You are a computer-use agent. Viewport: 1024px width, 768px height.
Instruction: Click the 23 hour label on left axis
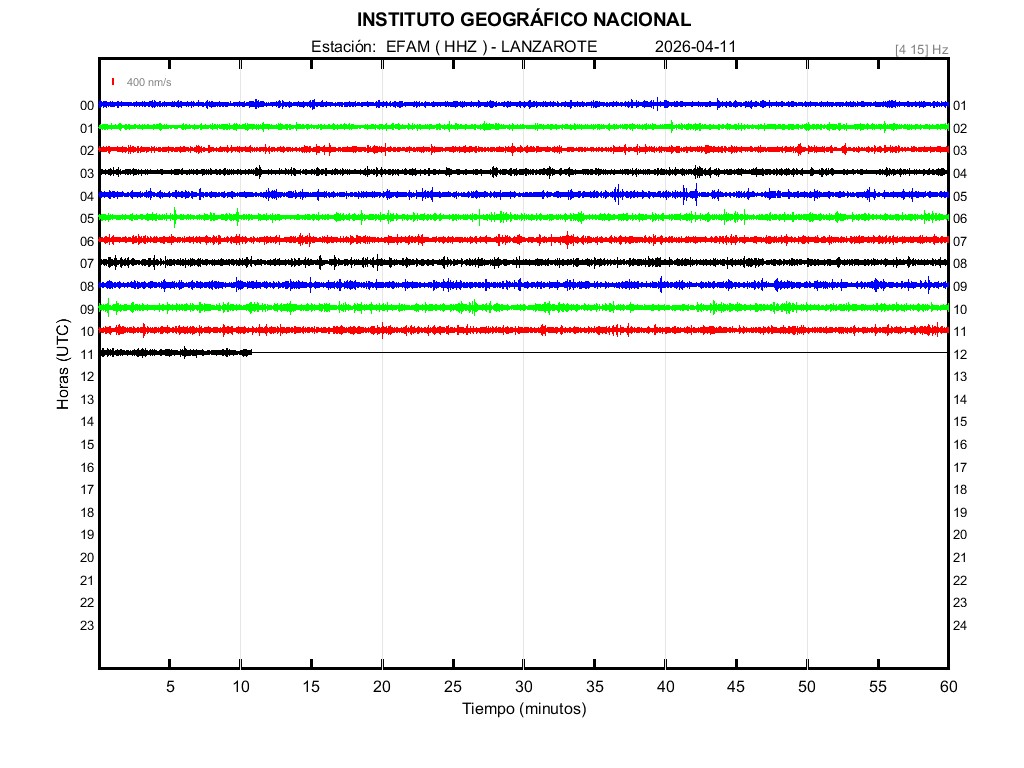(87, 626)
